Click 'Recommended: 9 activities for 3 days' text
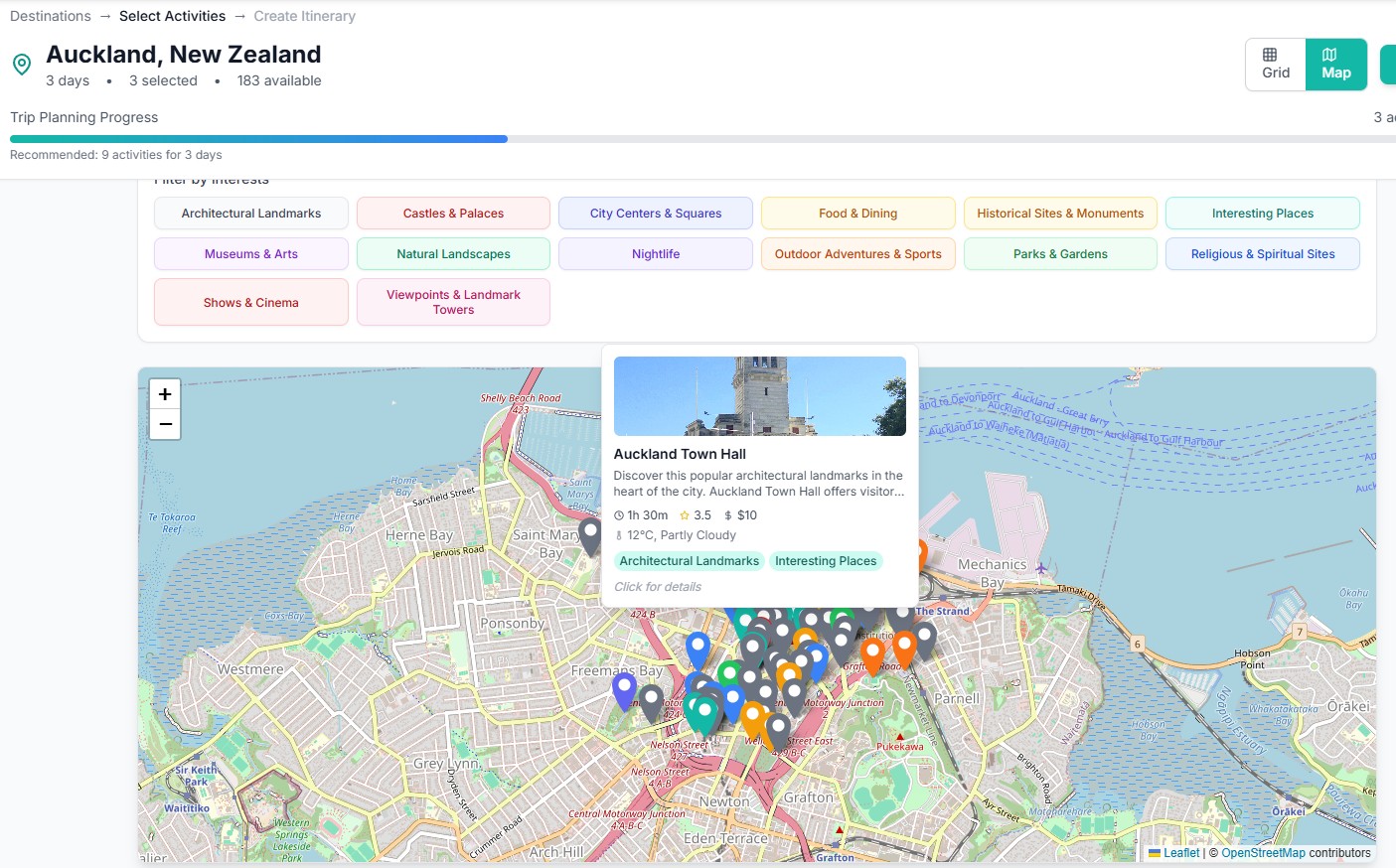Screen dimensions: 1396x868 click(x=116, y=155)
